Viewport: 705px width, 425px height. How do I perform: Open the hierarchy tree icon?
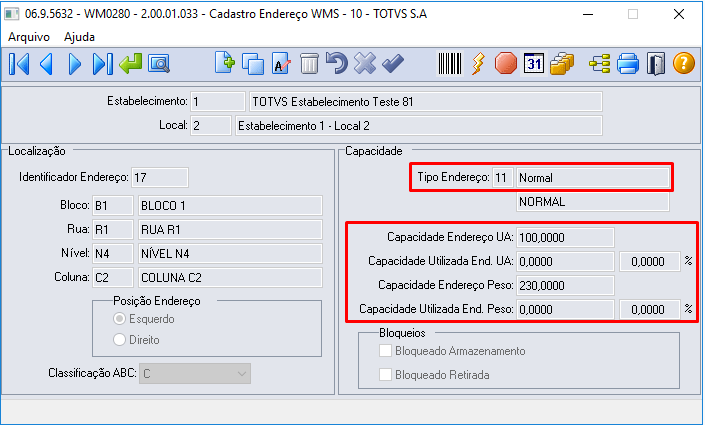600,64
